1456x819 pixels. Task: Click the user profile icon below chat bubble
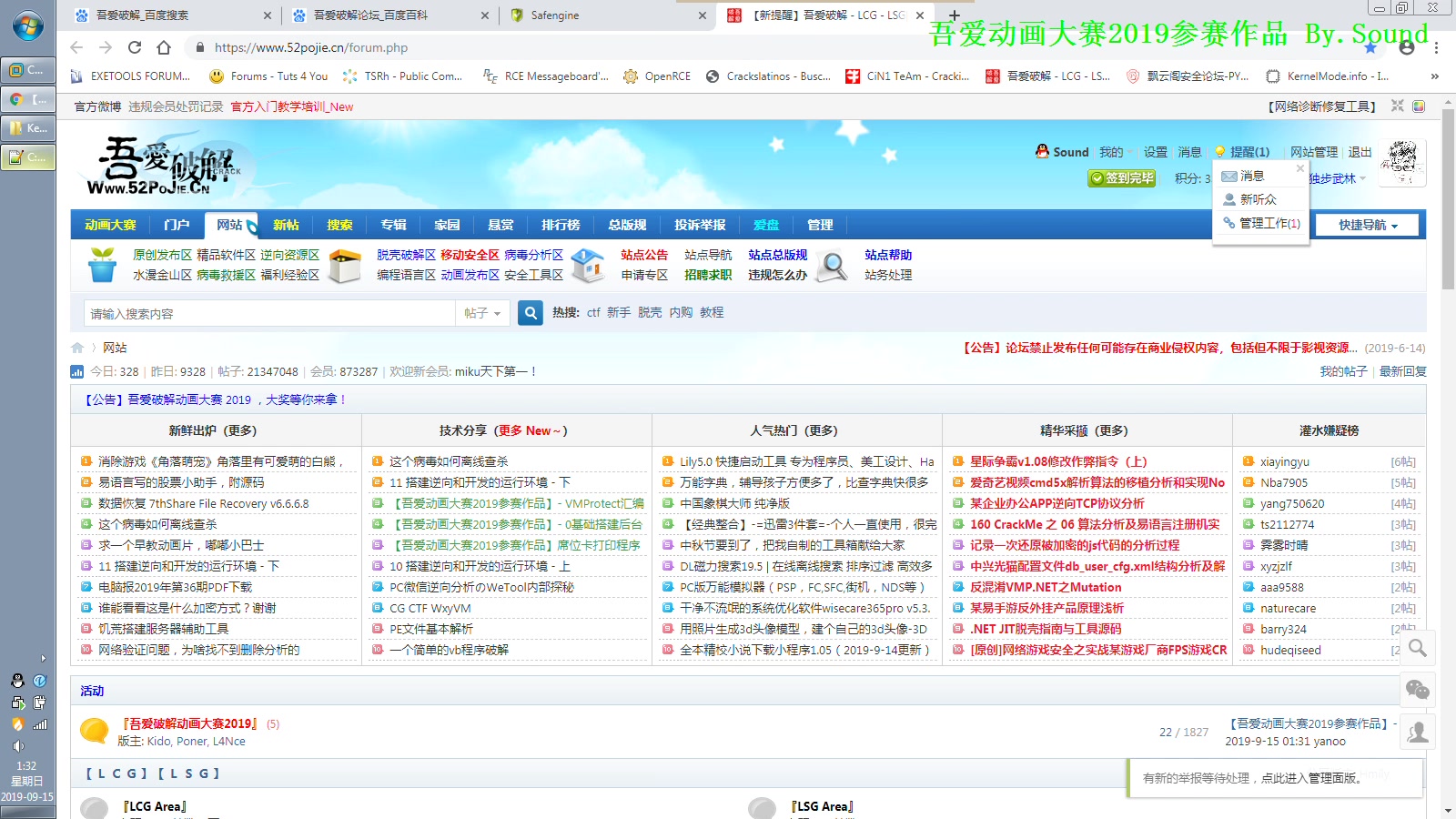tap(1417, 732)
